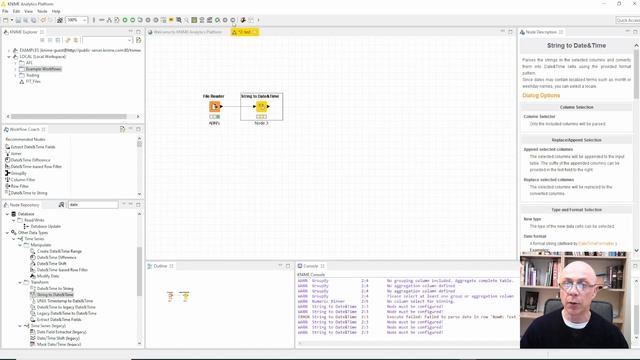640x360 pixels.
Task: Select UNIX Timestamp to Date&Time node
Action: (64, 301)
